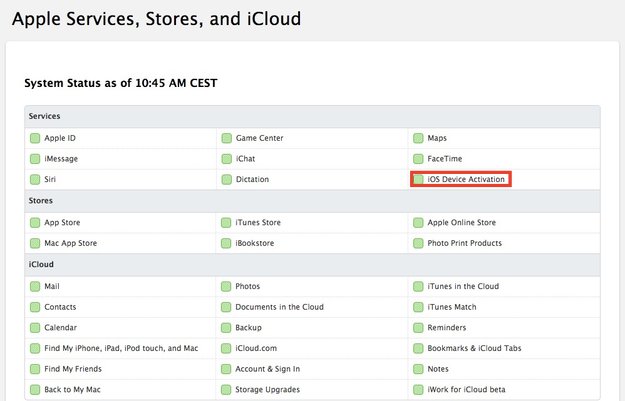The width and height of the screenshot is (625, 401).
Task: Click the green status icon for Apple ID
Action: click(x=35, y=138)
